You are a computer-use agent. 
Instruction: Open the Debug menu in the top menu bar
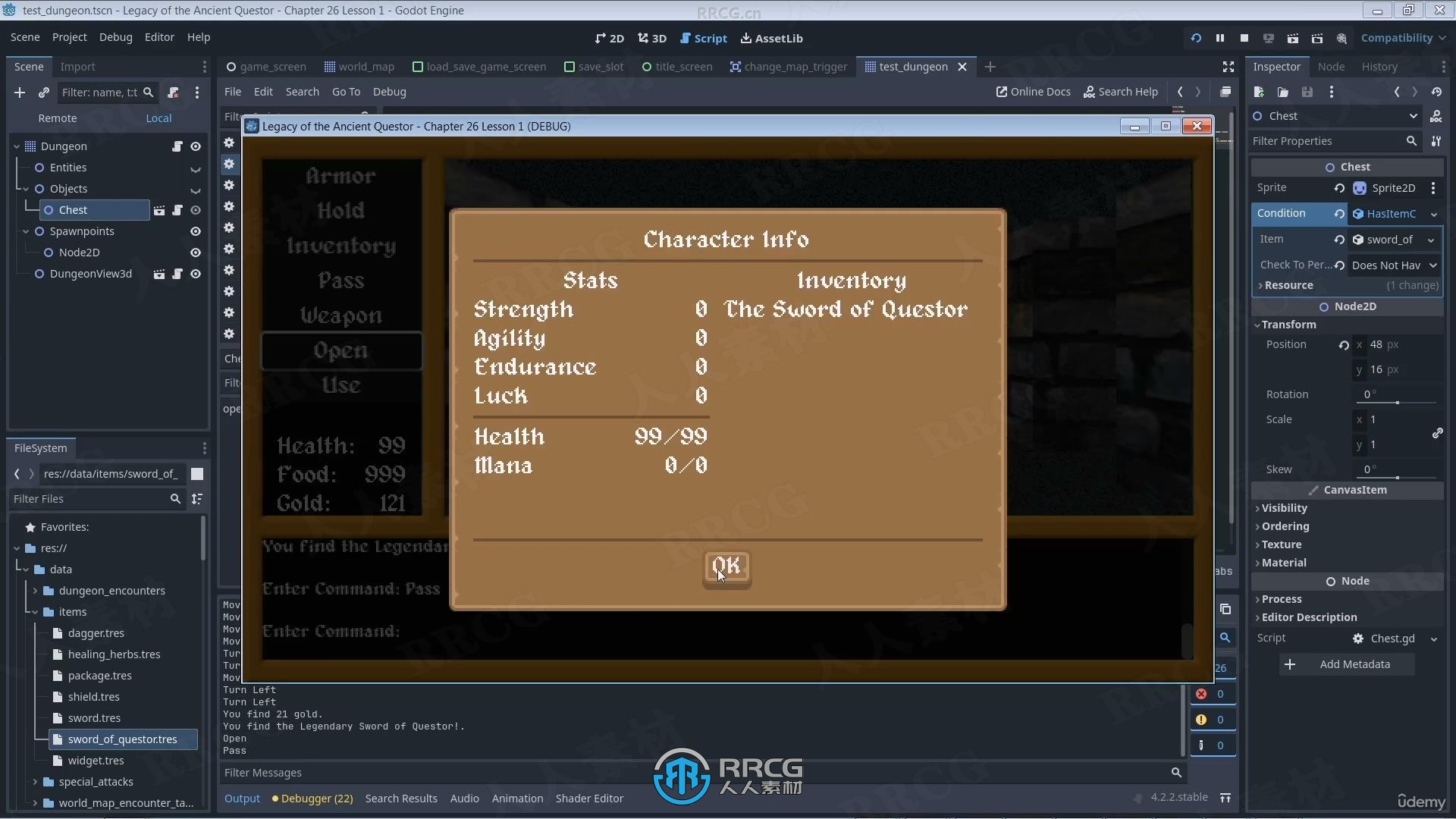pyautogui.click(x=115, y=37)
